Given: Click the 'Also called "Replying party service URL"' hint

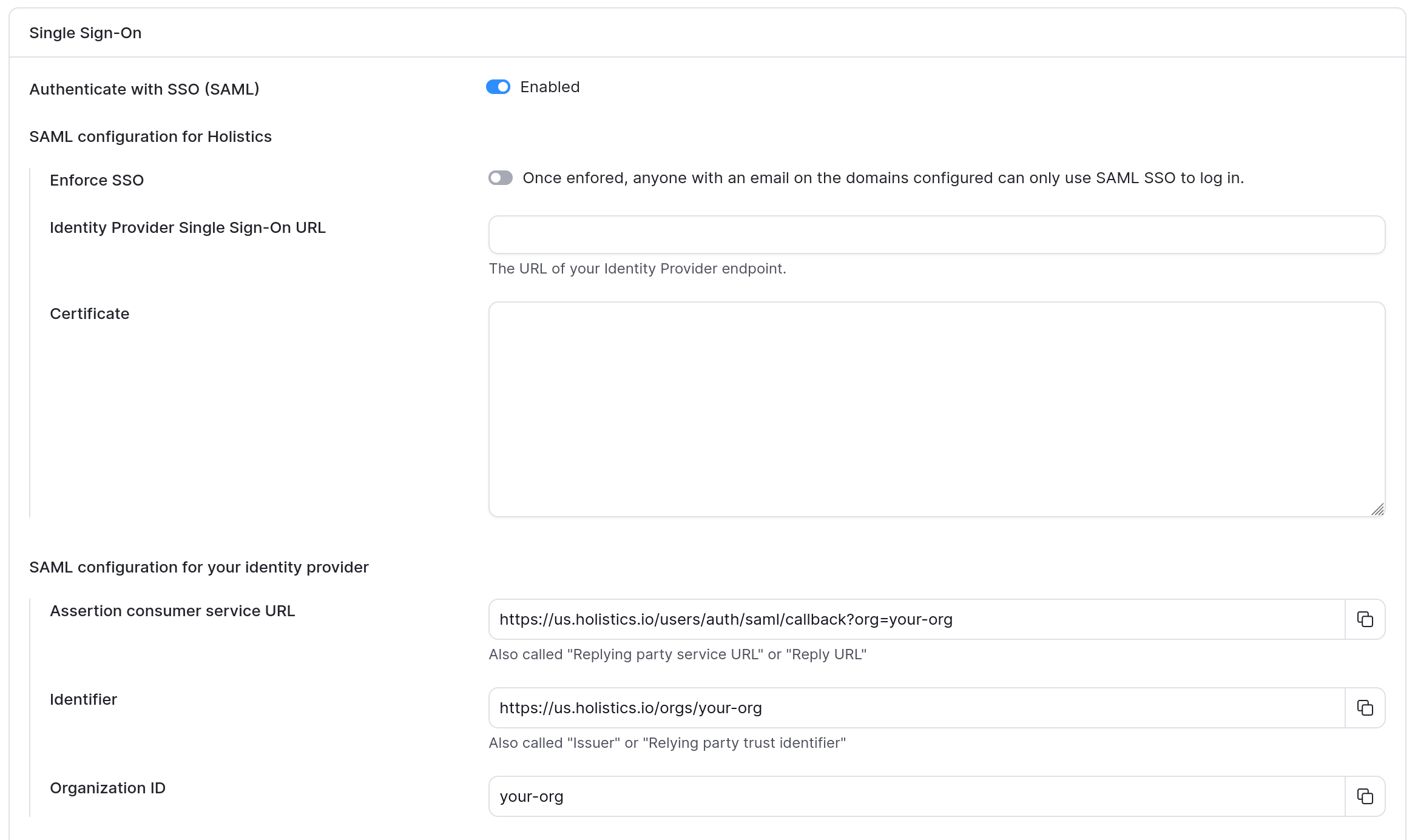Looking at the screenshot, I should point(678,654).
